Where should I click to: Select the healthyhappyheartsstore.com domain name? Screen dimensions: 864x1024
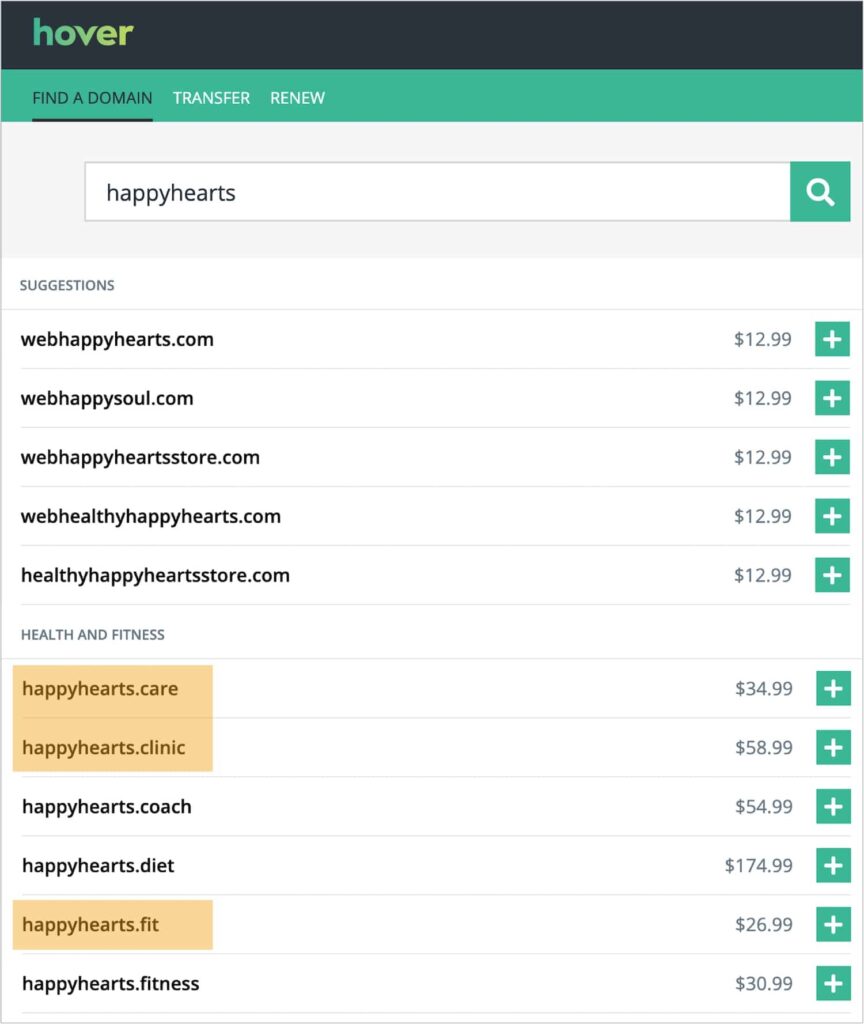click(155, 575)
